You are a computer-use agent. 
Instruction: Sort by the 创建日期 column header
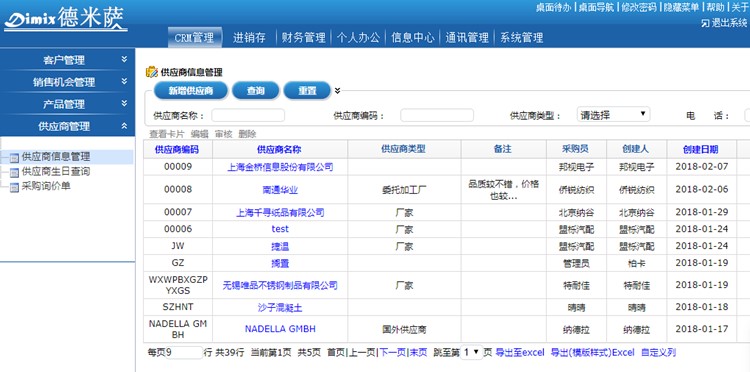coord(701,149)
